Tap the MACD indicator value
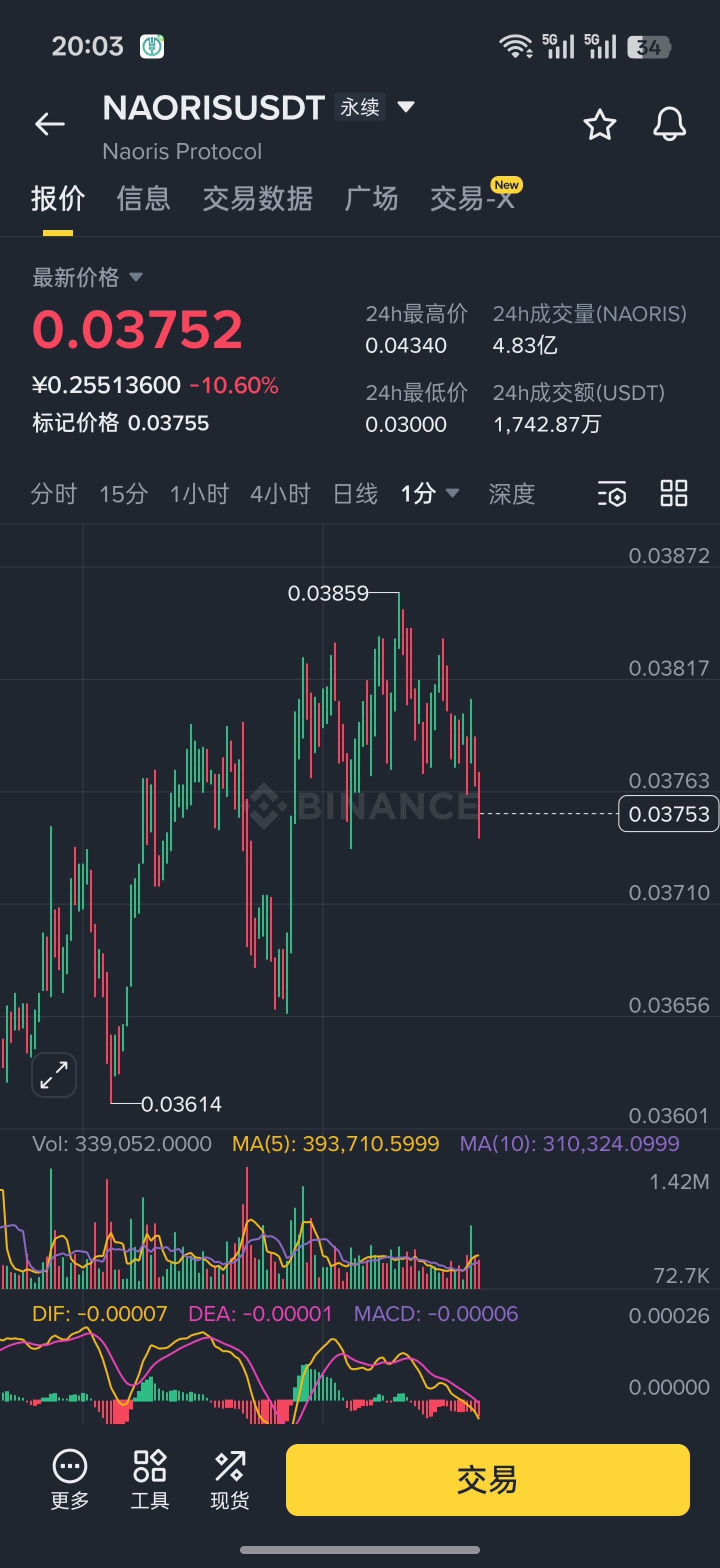 point(436,1314)
